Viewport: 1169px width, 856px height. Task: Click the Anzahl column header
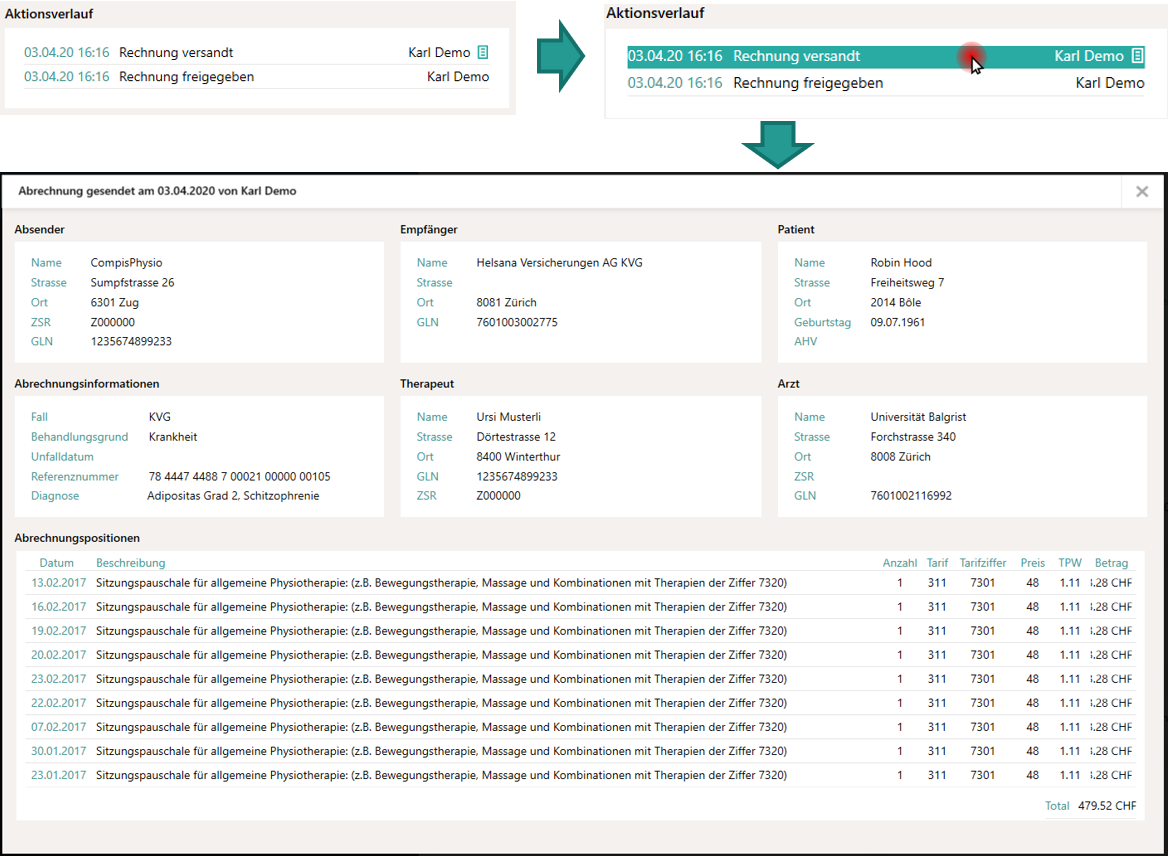[x=899, y=563]
